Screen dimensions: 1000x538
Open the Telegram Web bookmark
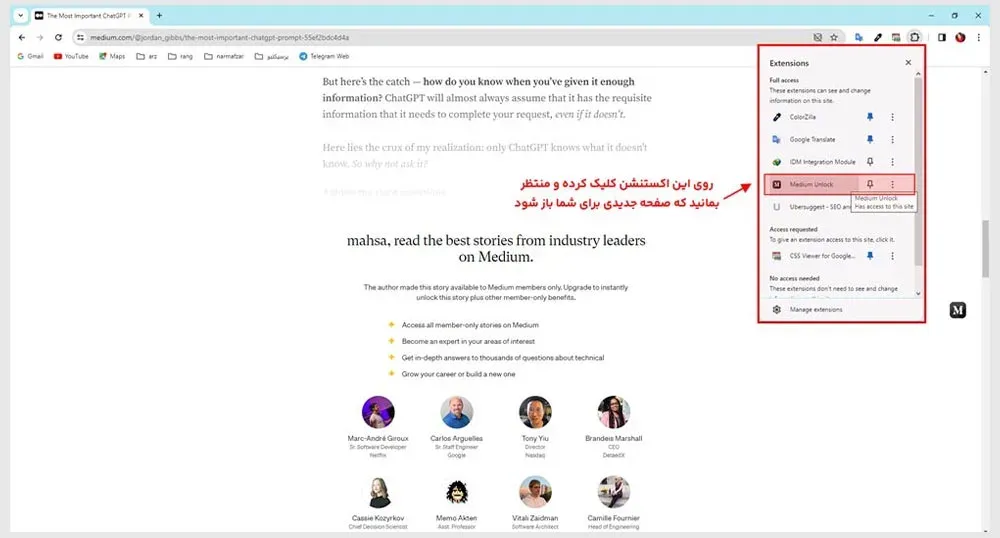coord(324,56)
